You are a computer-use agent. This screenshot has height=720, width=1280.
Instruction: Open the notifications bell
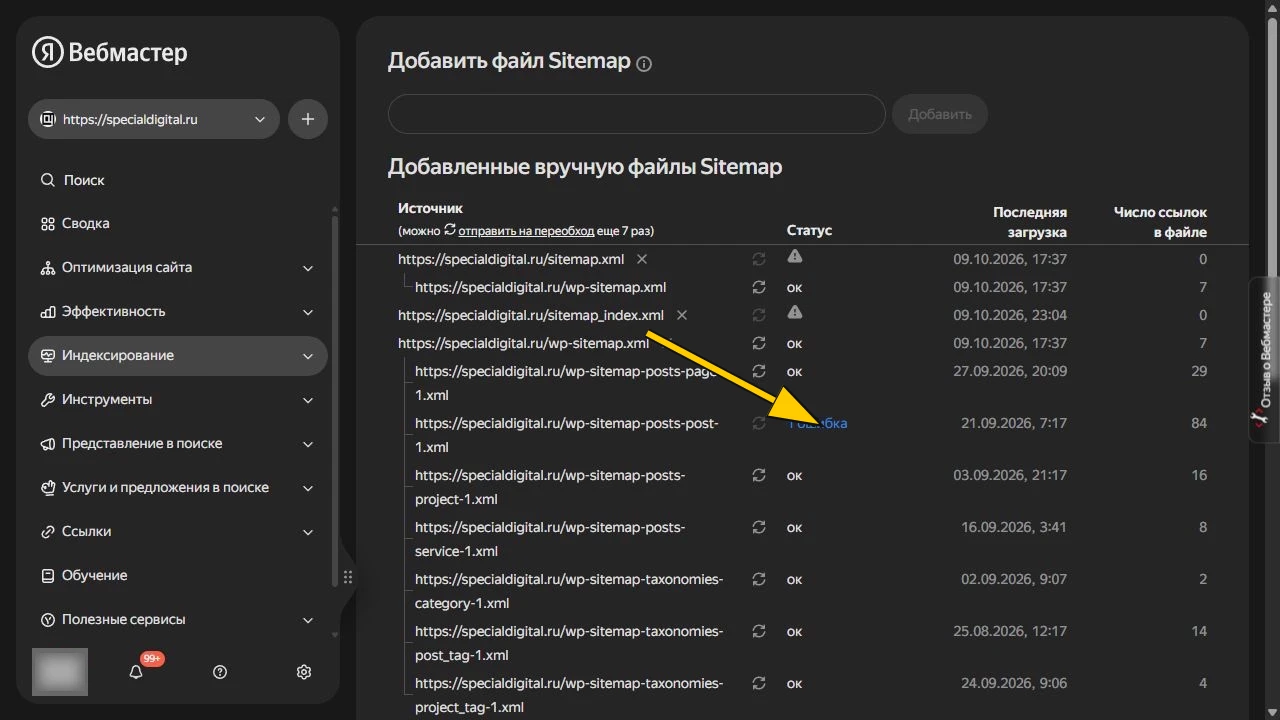(136, 672)
